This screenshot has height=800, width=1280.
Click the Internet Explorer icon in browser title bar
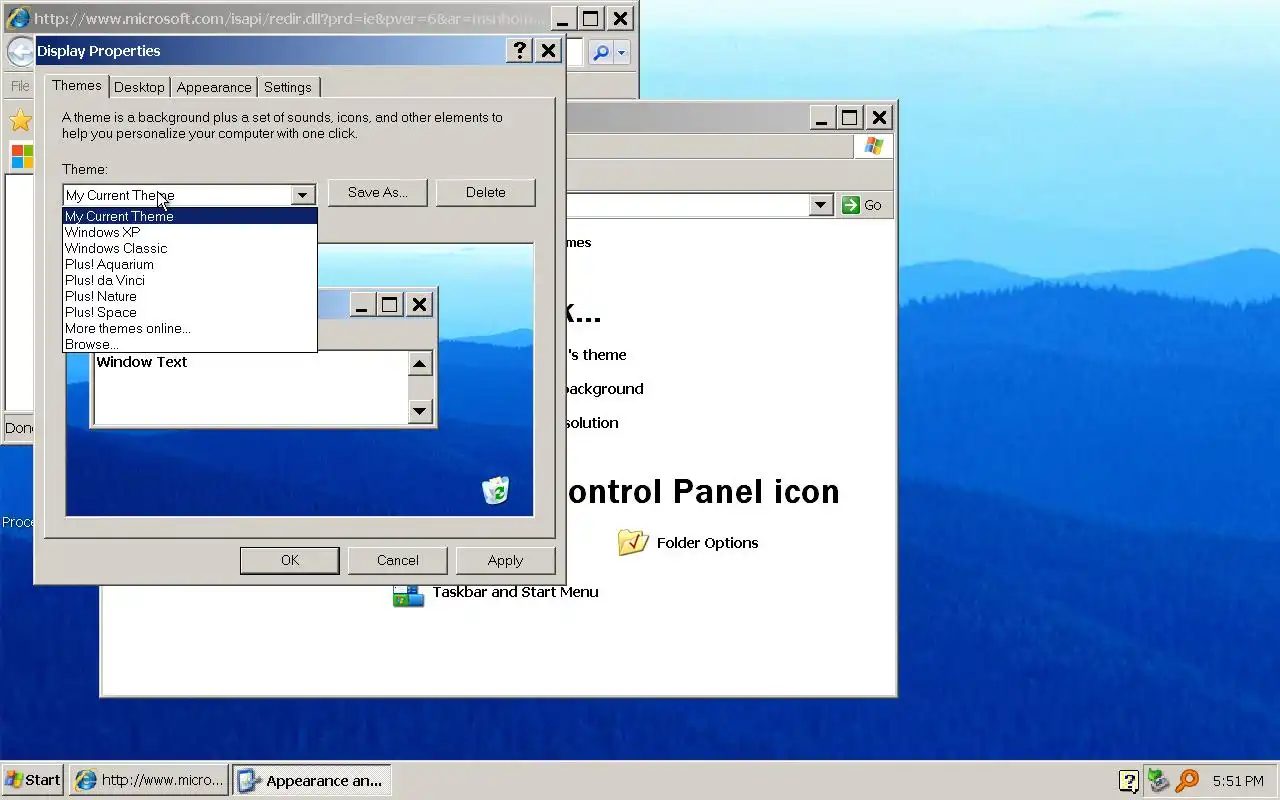[18, 18]
